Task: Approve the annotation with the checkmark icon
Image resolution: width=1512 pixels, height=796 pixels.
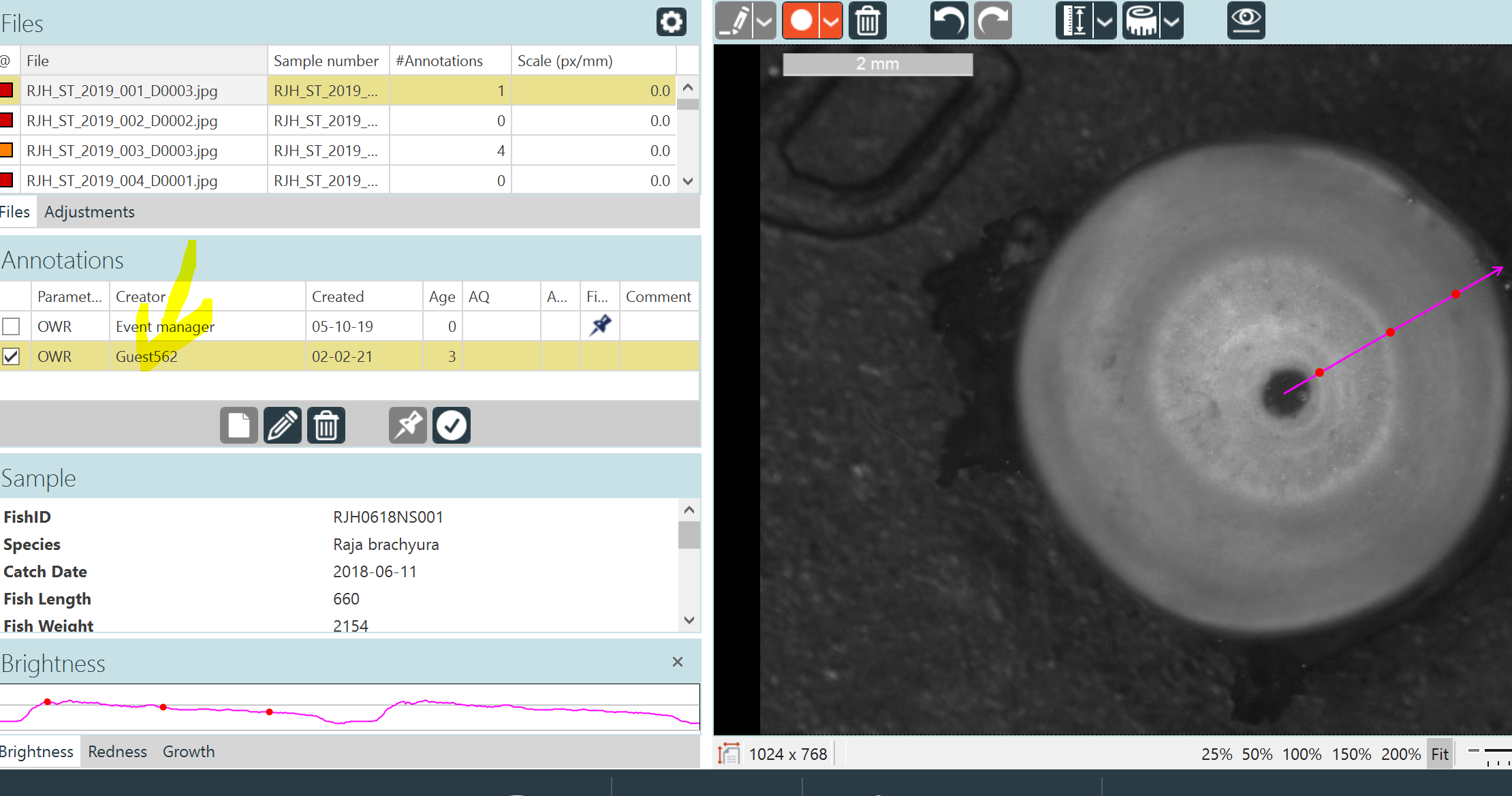Action: 451,425
